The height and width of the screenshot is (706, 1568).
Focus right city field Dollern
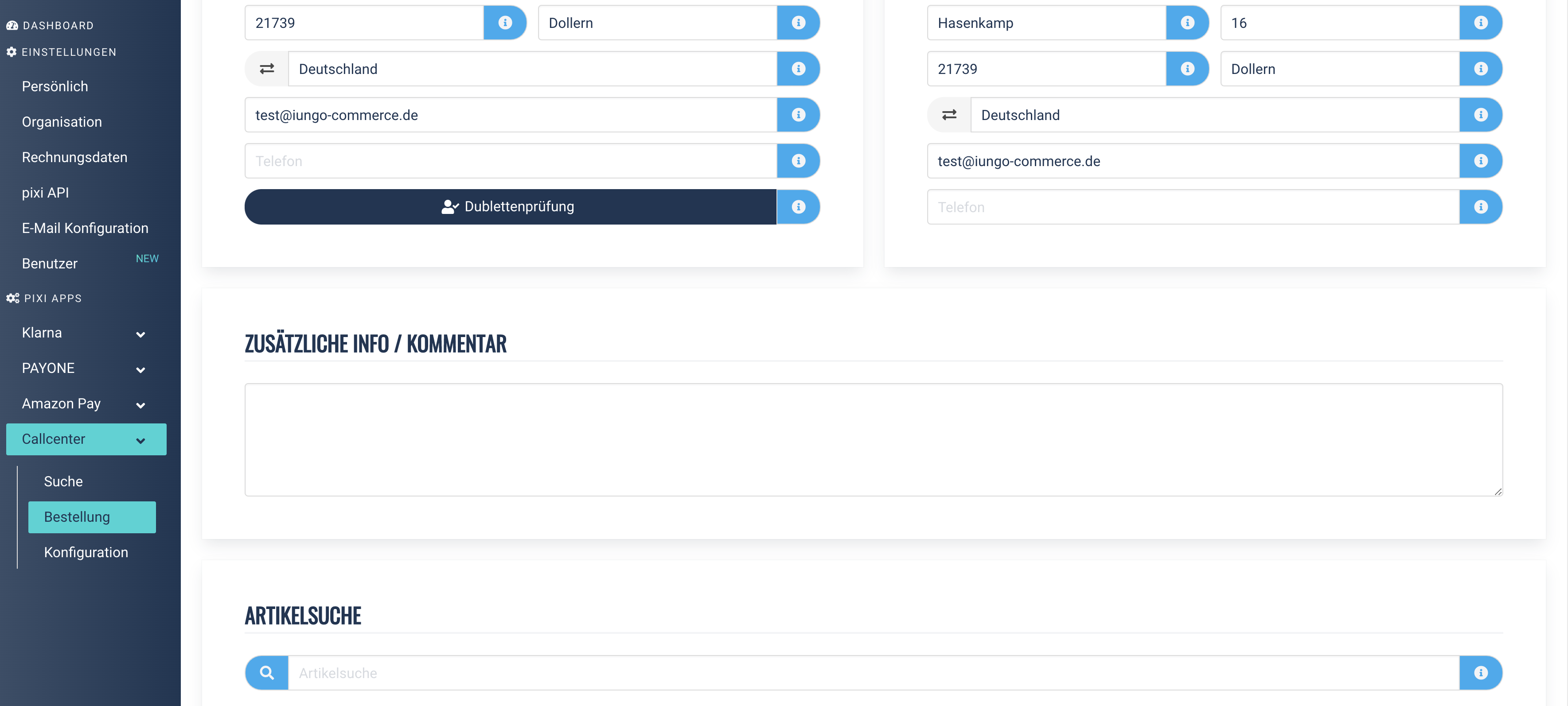1340,69
